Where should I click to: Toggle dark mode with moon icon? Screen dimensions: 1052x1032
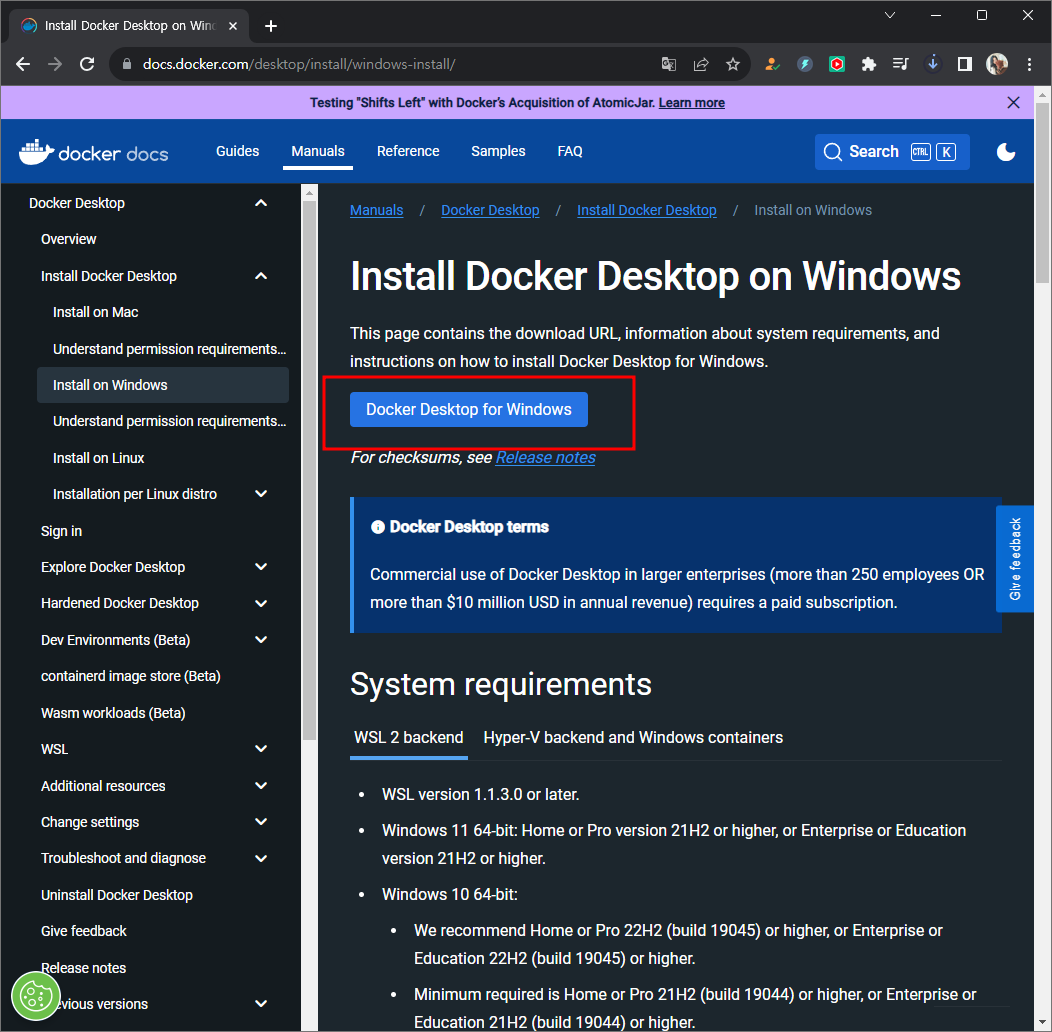[x=1006, y=152]
